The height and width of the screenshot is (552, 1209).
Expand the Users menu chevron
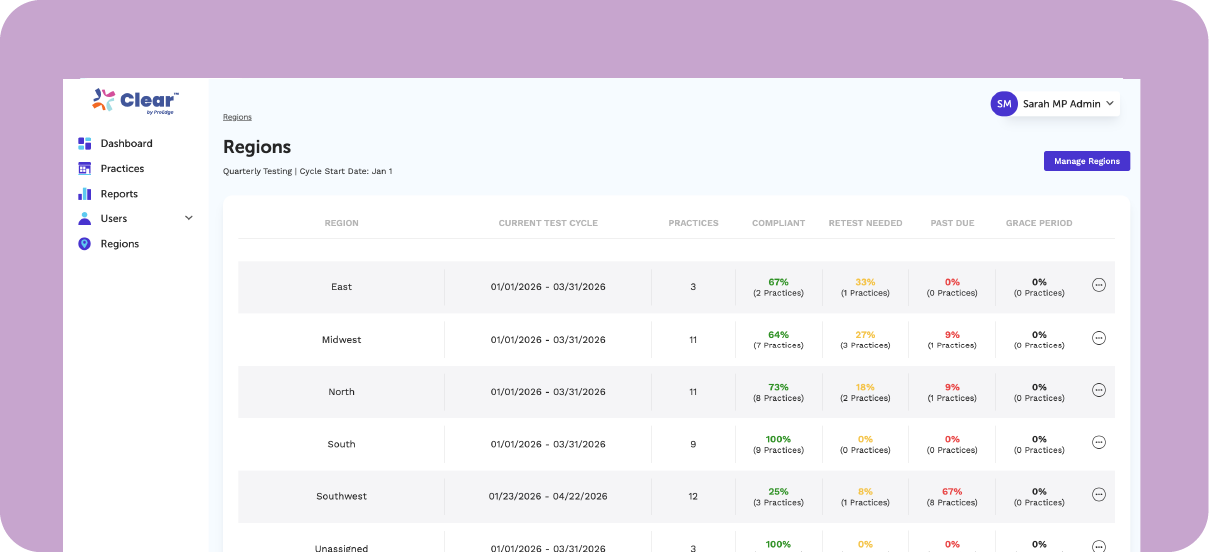pos(189,218)
